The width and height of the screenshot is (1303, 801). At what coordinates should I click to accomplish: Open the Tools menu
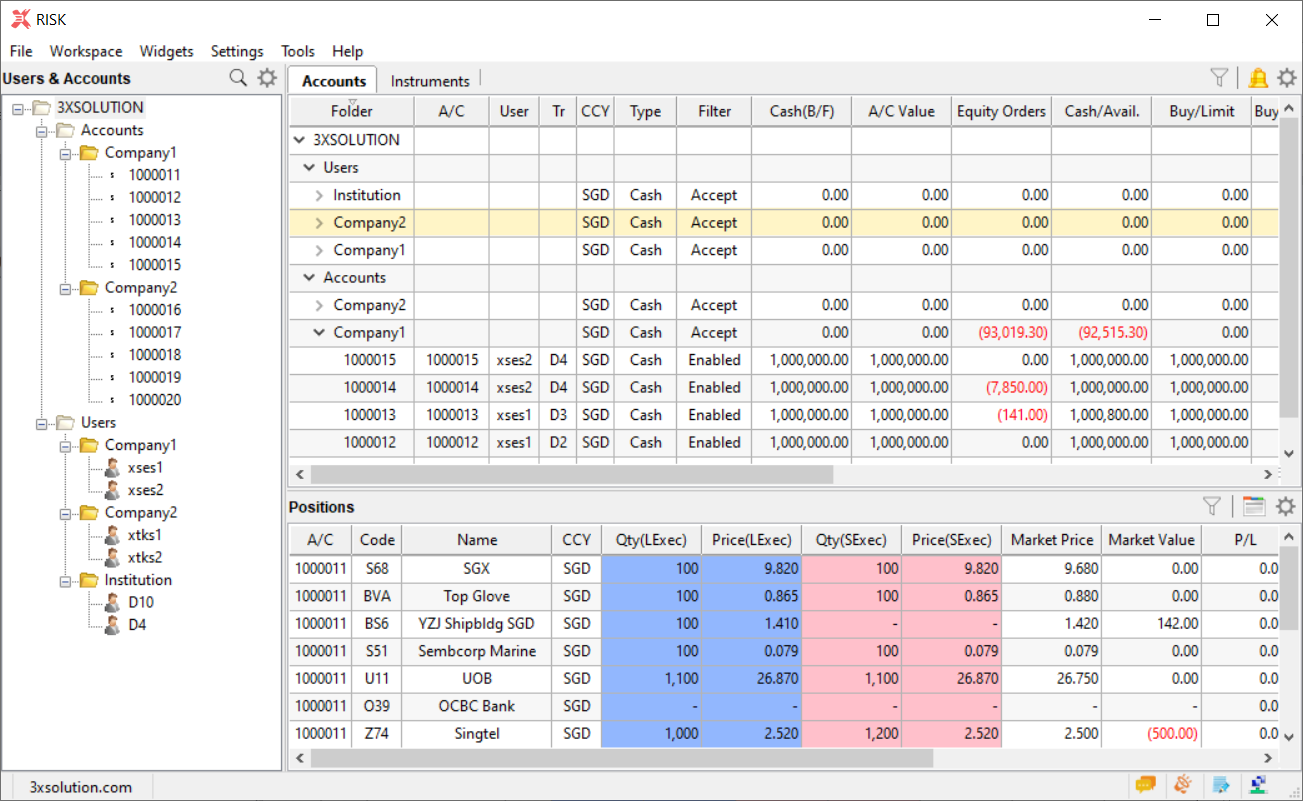(x=297, y=51)
